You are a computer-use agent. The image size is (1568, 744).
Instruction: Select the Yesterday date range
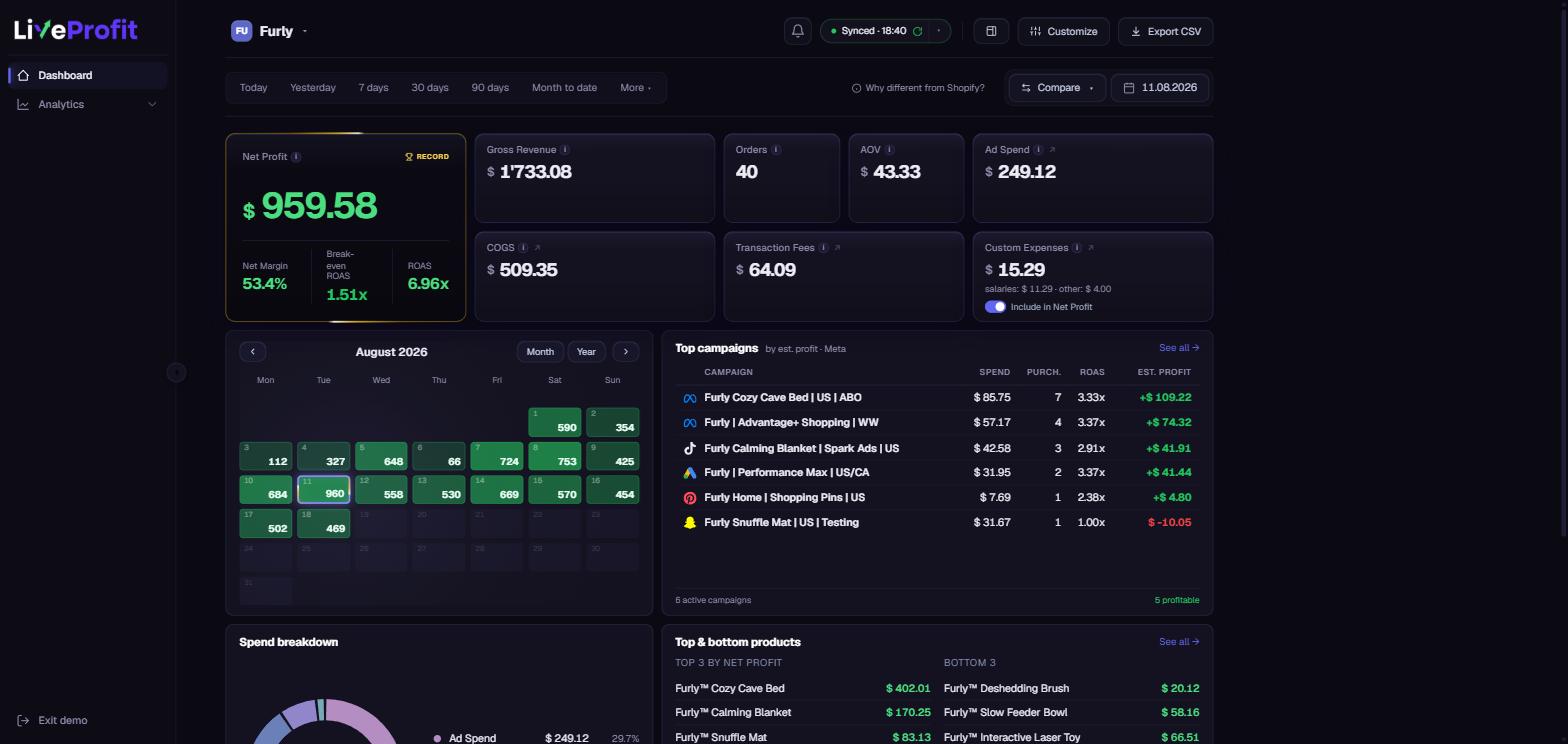[x=313, y=88]
